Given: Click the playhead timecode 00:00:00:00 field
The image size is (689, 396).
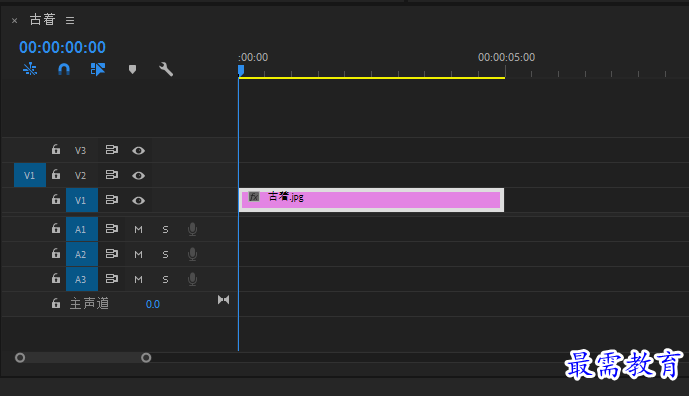Looking at the screenshot, I should point(62,47).
